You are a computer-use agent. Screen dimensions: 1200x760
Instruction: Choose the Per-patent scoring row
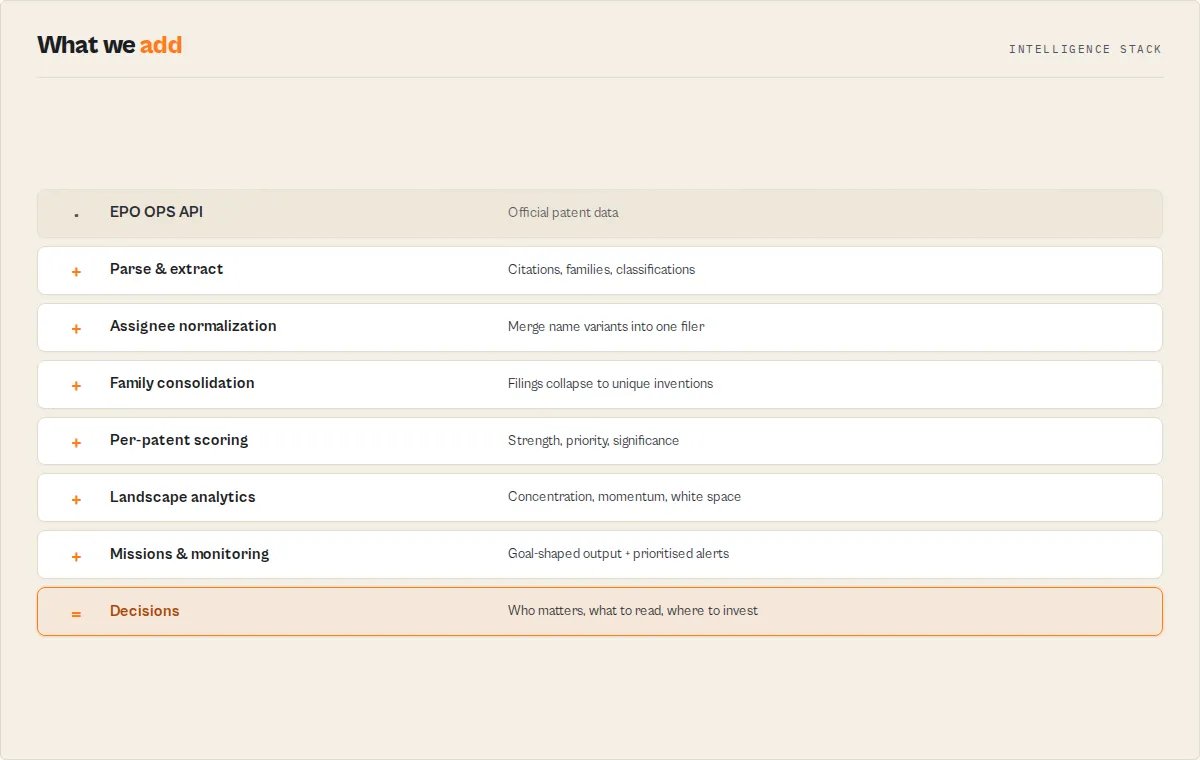[x=600, y=441]
